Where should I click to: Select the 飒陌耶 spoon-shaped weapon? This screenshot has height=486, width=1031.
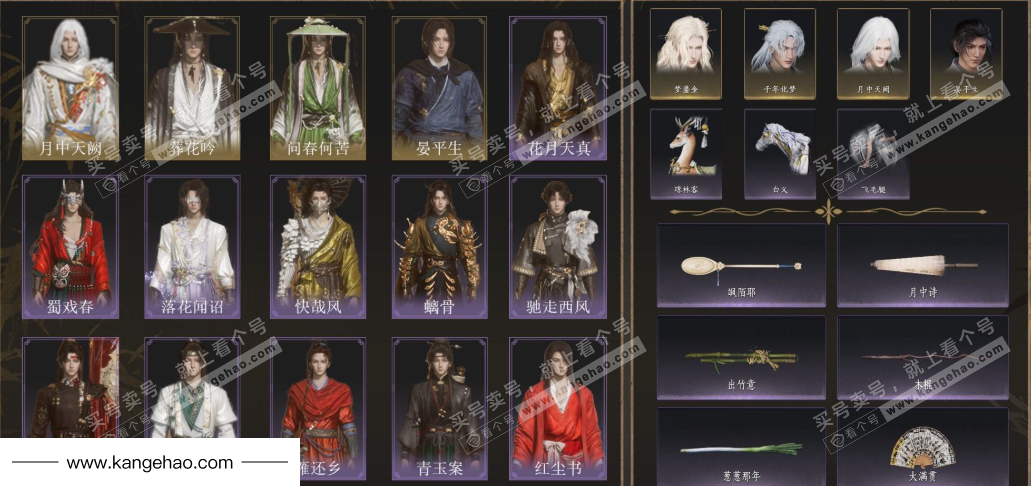pos(742,265)
